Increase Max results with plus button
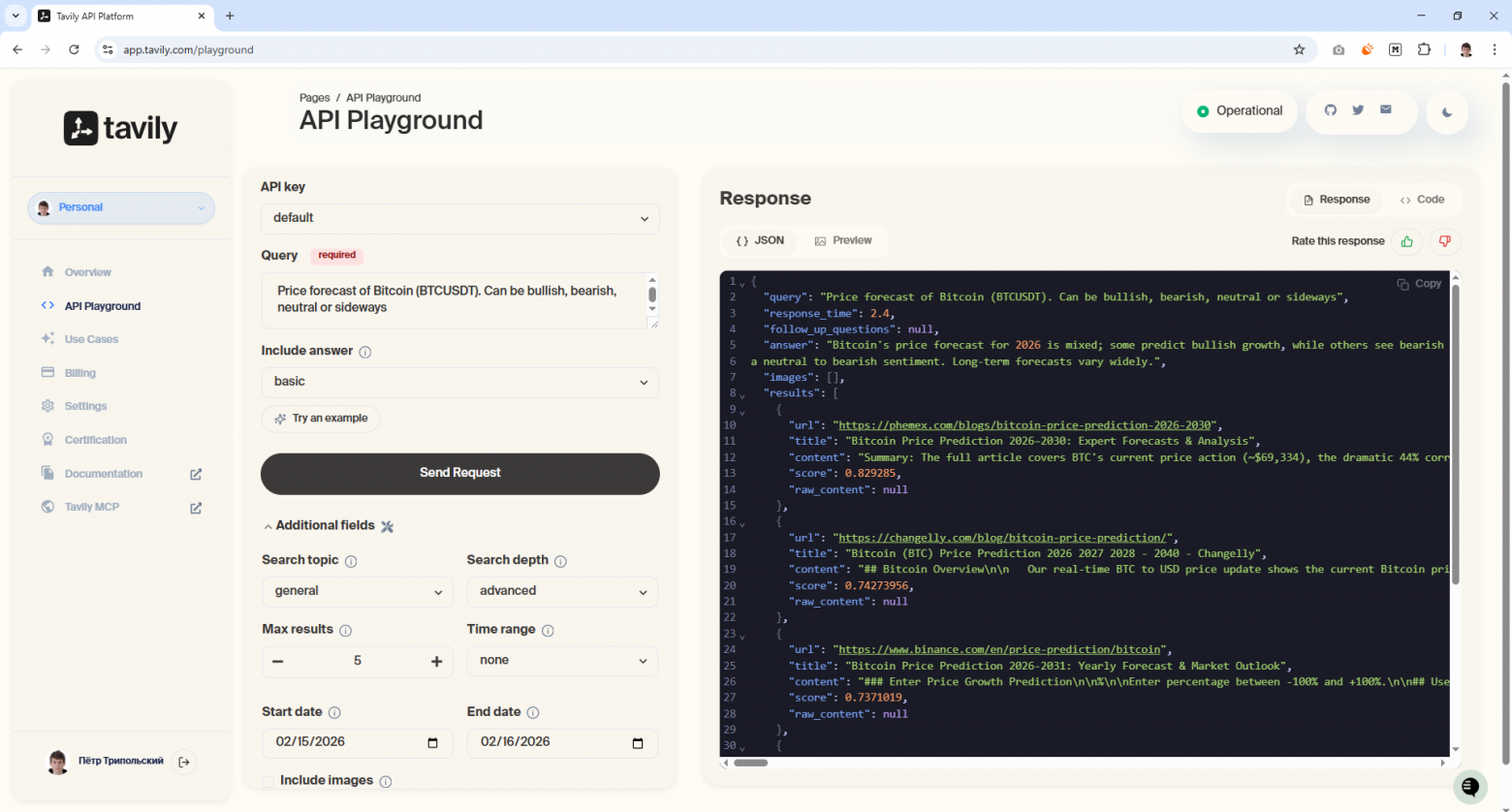This screenshot has height=812, width=1512. (x=436, y=661)
